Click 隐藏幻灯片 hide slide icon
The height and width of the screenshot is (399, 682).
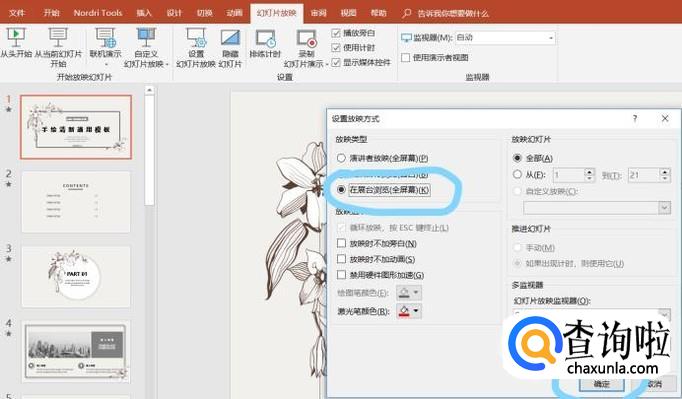(230, 38)
